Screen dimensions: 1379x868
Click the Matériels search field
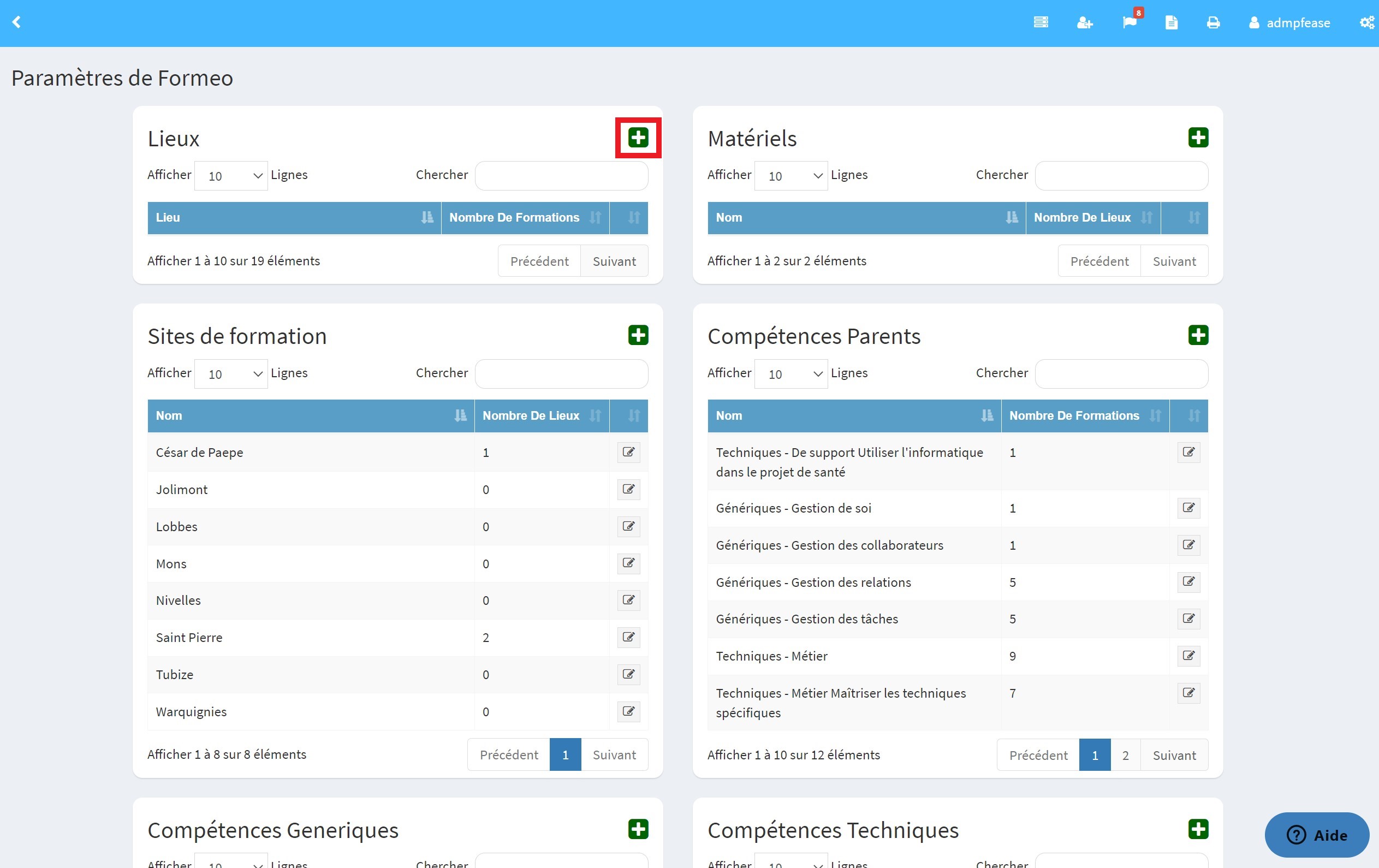(x=1121, y=176)
